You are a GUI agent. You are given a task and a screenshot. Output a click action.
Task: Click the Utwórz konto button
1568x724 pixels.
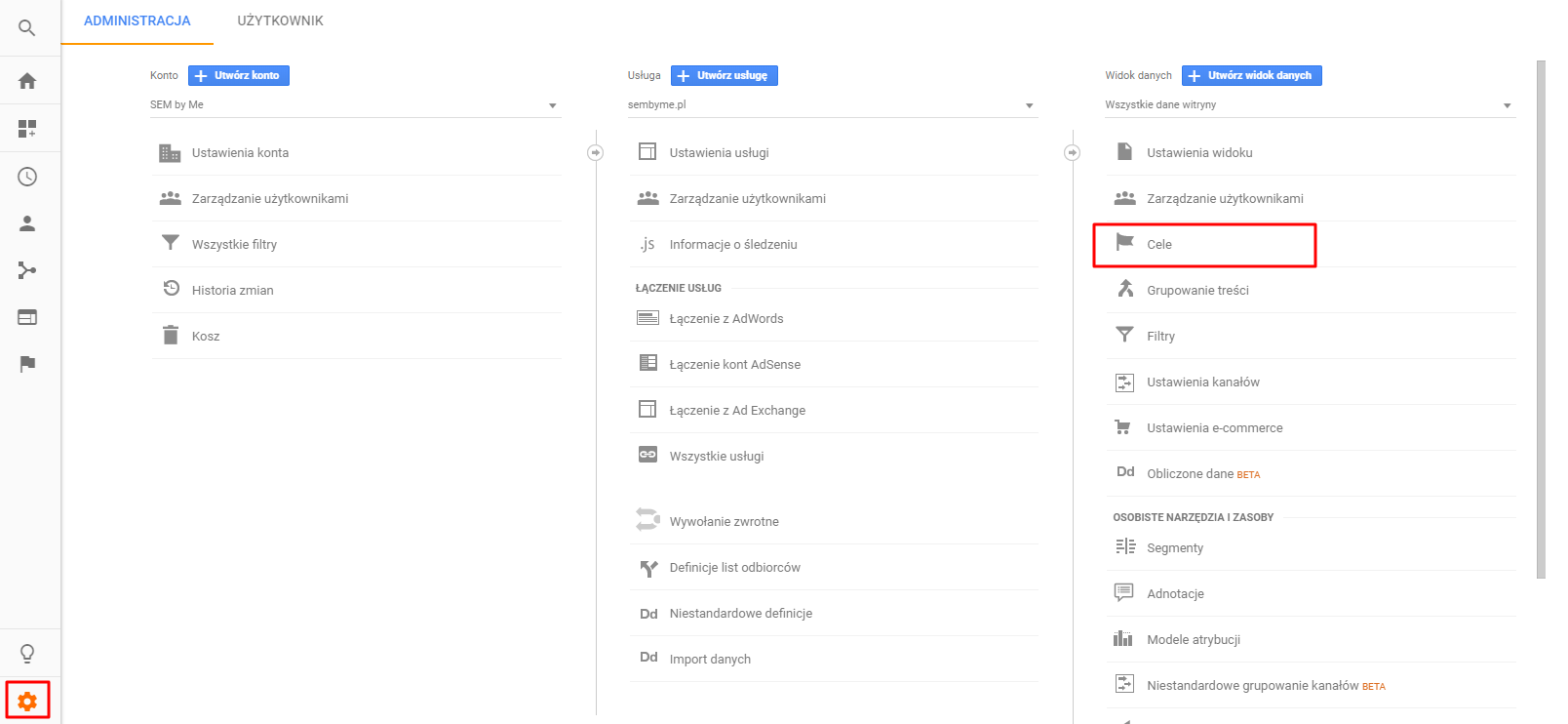(239, 75)
